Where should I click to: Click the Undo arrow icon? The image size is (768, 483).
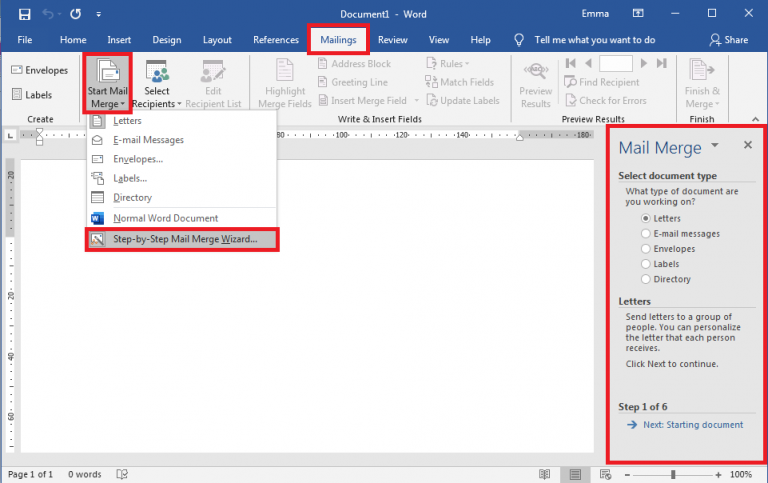(x=48, y=14)
